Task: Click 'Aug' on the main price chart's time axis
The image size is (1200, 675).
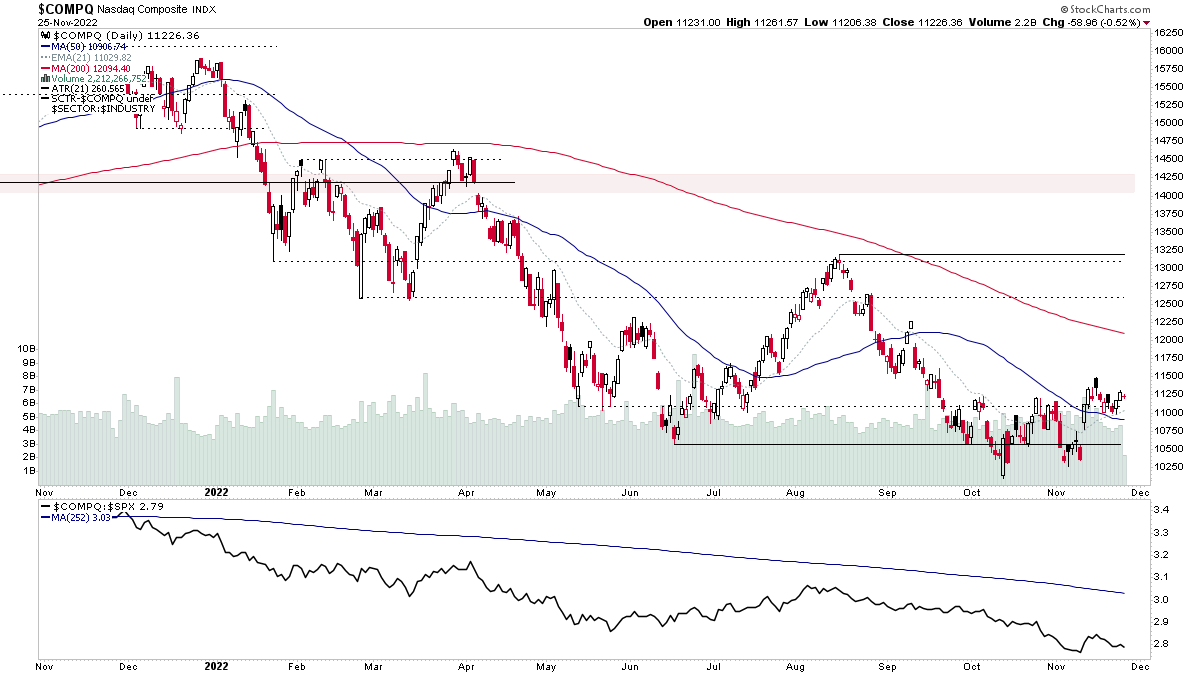Action: pos(794,493)
